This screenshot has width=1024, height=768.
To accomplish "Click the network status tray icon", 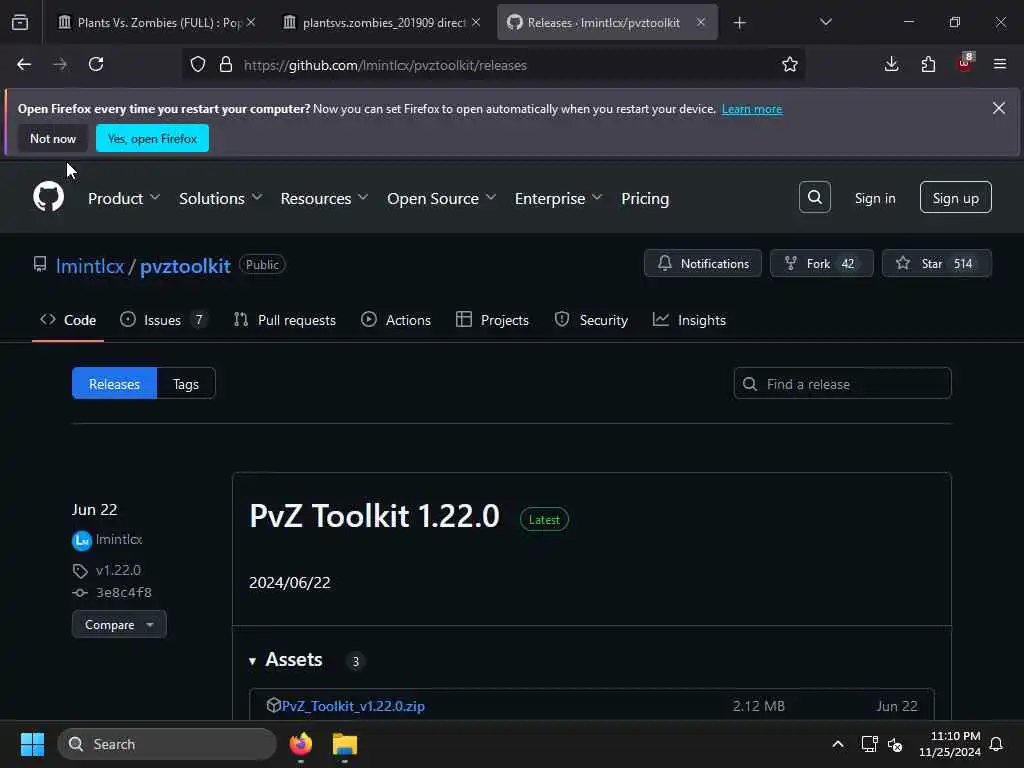I will pos(869,744).
